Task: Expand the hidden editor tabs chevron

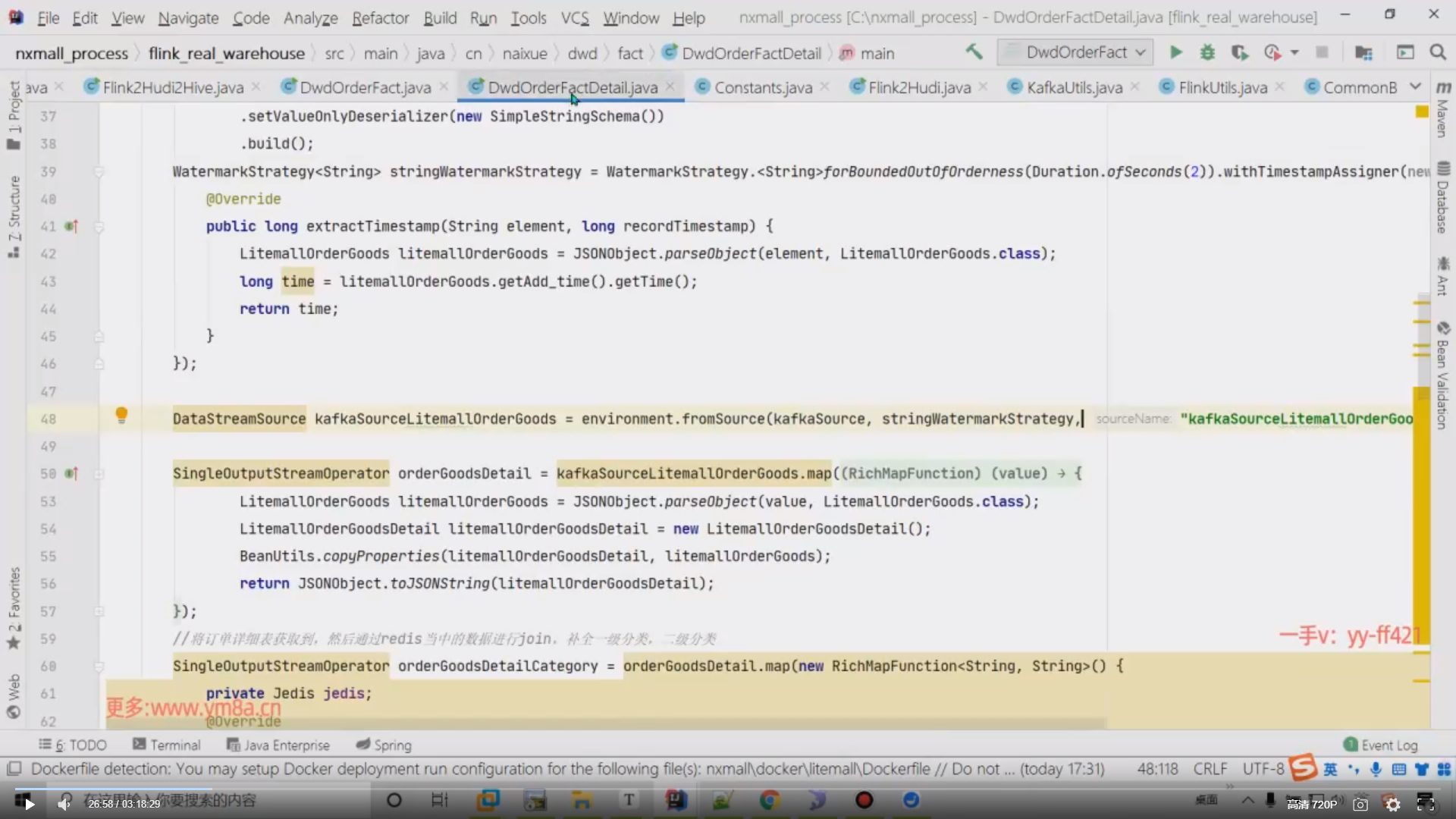Action: tap(1415, 86)
